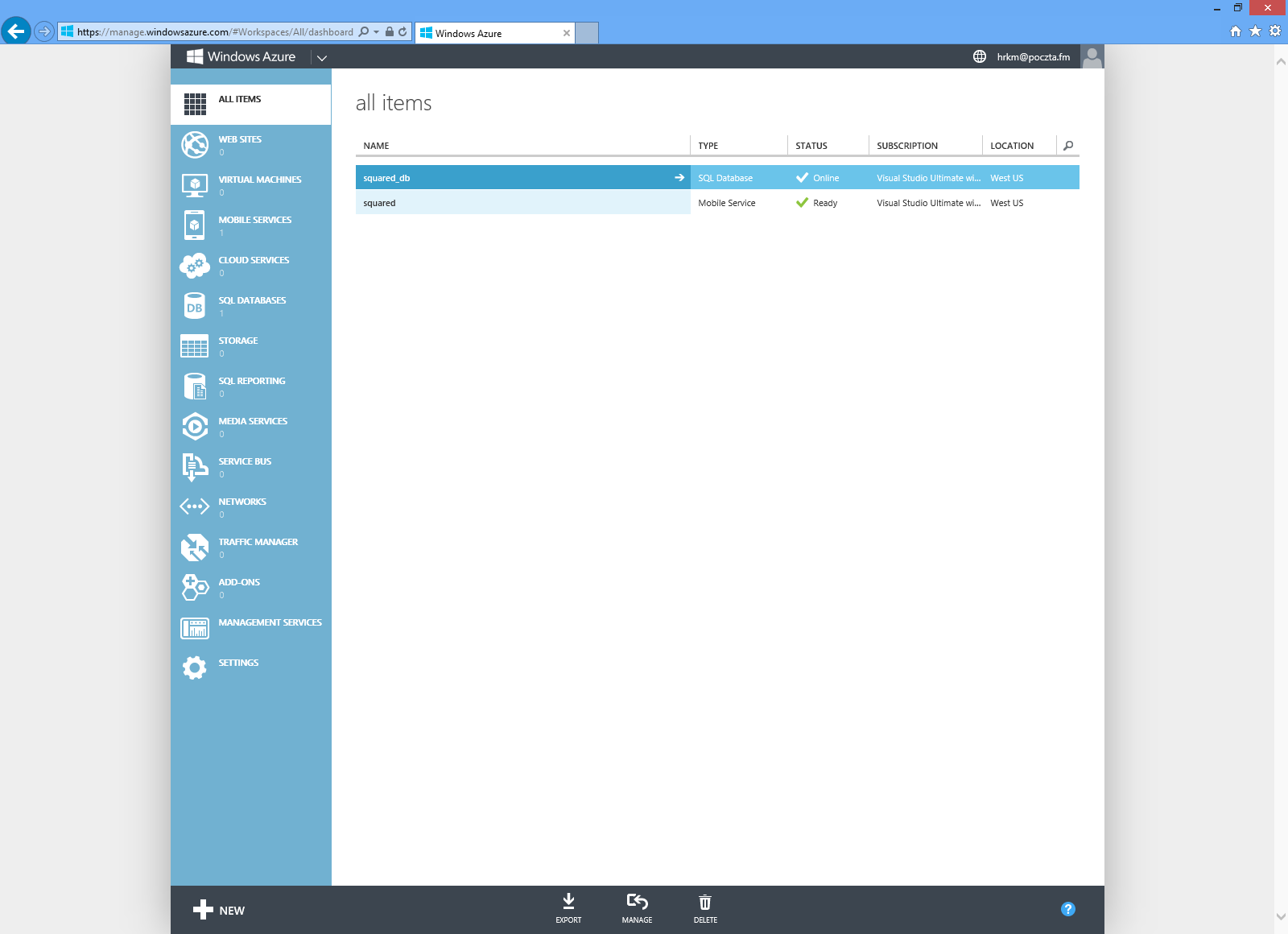The height and width of the screenshot is (934, 1288).
Task: Click the New button
Action: tap(219, 910)
